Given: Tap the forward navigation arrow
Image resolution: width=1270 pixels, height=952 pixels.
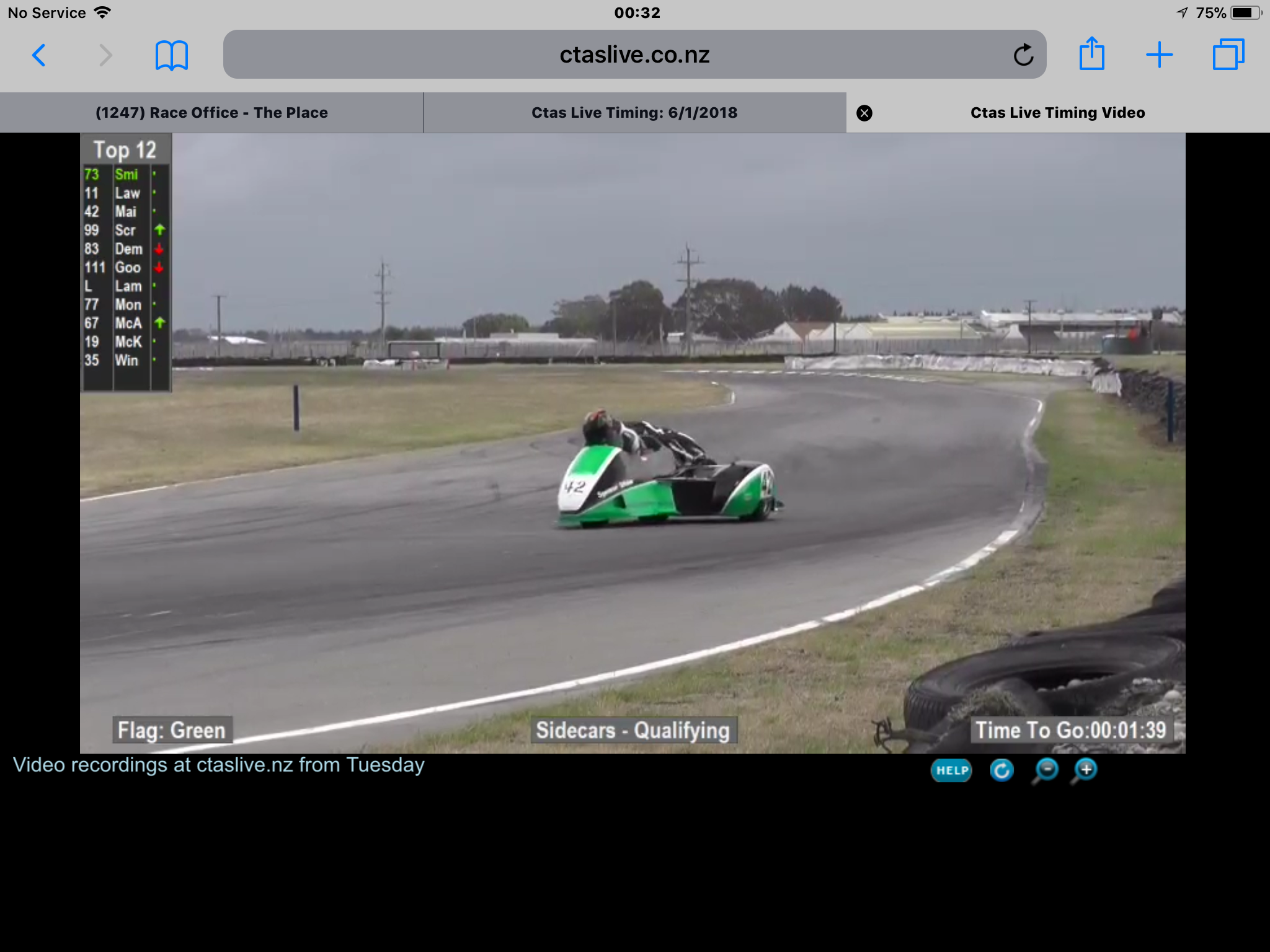Looking at the screenshot, I should 106,55.
